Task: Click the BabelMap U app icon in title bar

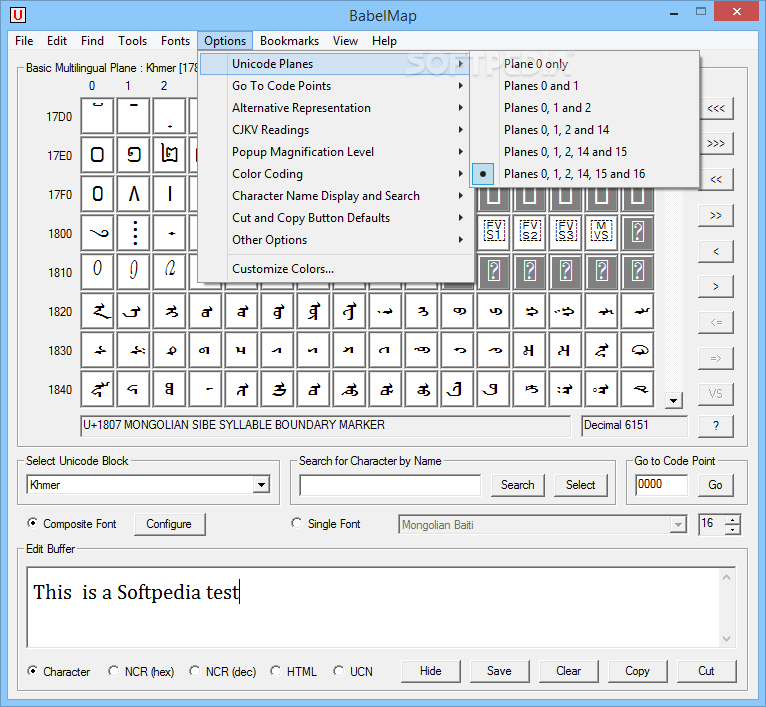Action: tap(18, 15)
